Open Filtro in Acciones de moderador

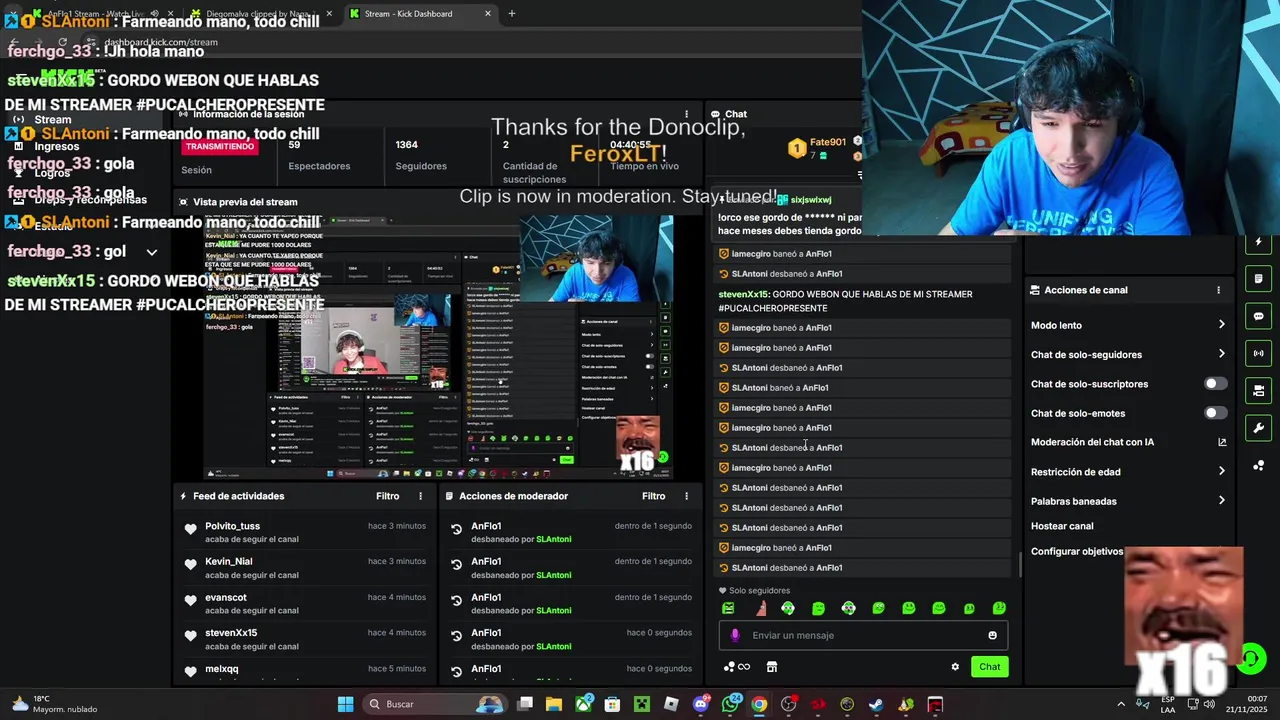click(653, 496)
